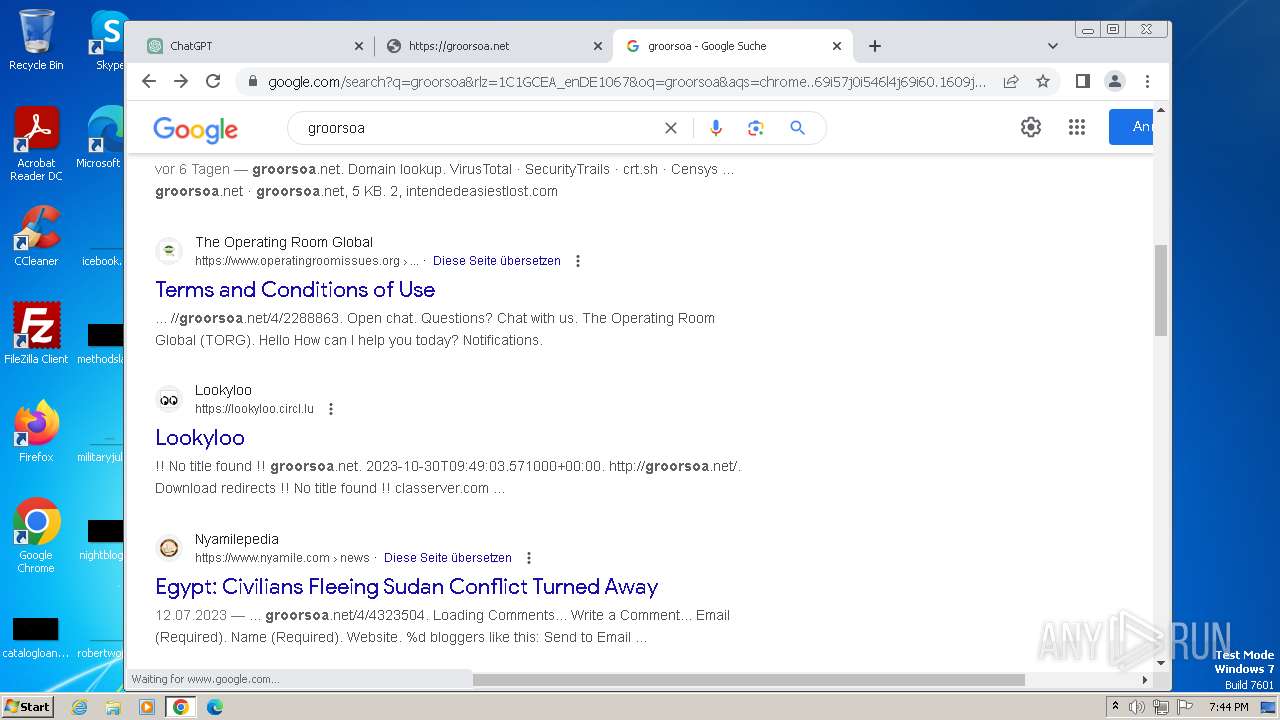Click the taskbar clock 7:44 PM

pyautogui.click(x=1228, y=707)
